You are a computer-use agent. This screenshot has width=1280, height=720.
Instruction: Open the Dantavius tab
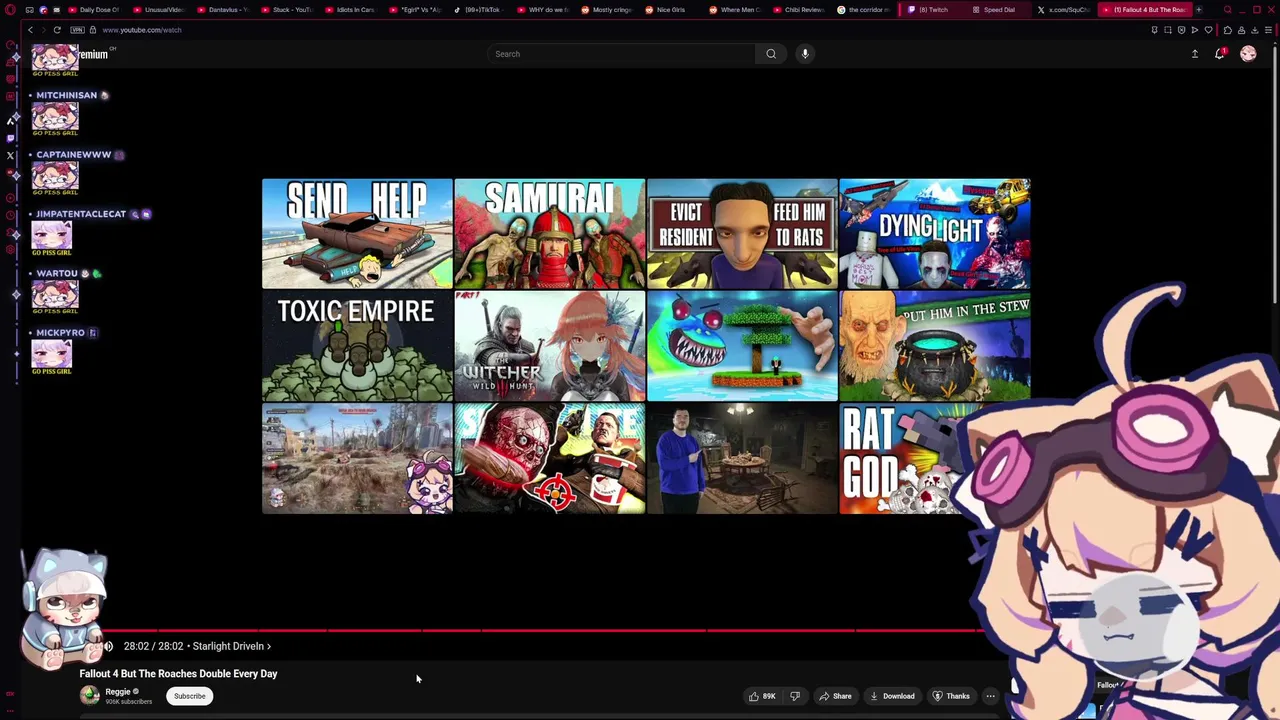pos(223,10)
